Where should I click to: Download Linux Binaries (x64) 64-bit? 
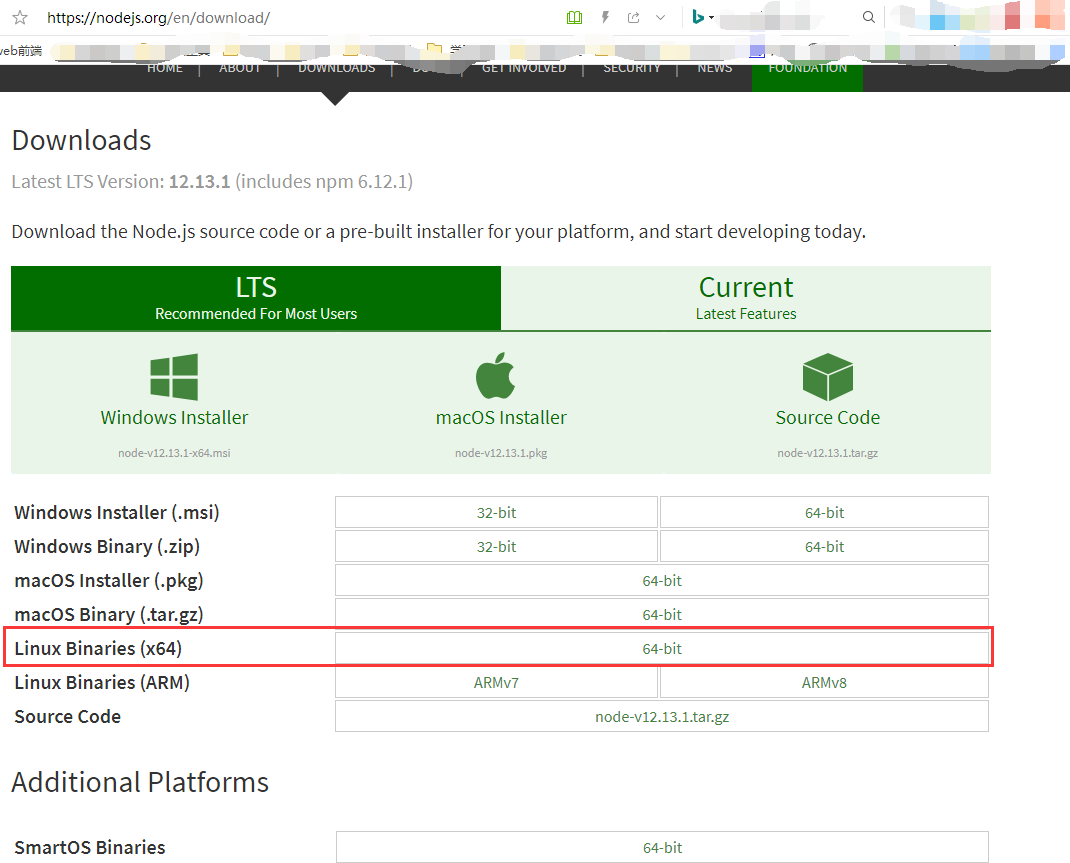point(662,648)
